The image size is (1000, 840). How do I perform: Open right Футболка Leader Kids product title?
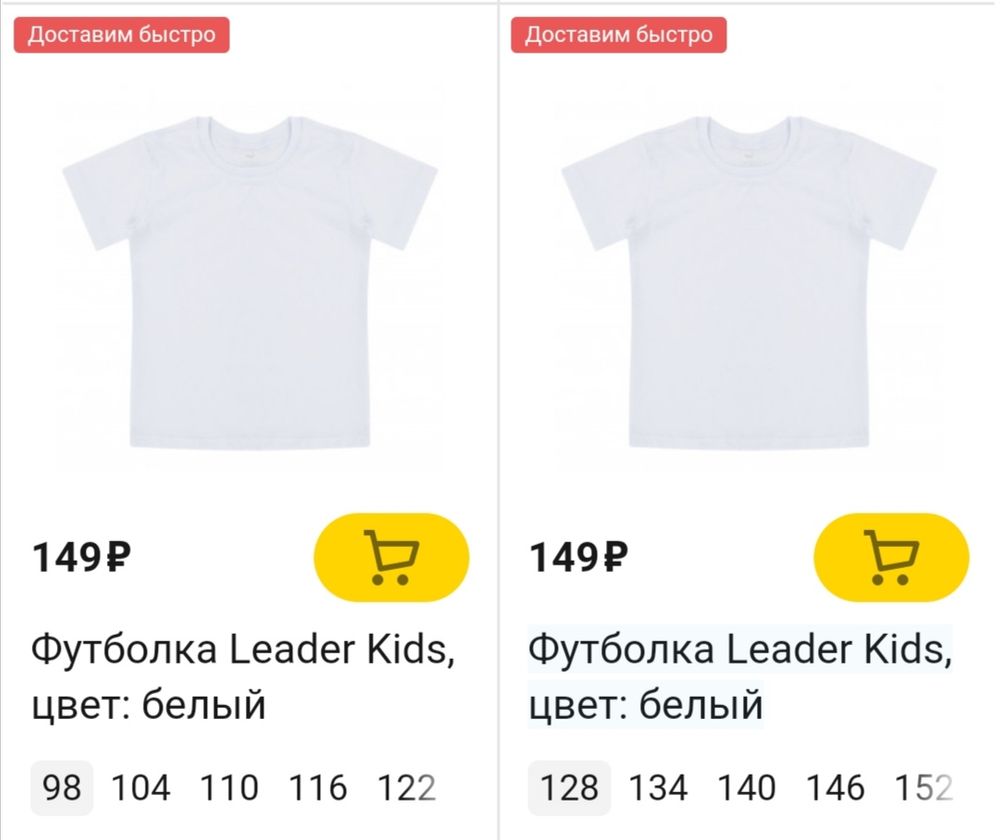(x=739, y=677)
